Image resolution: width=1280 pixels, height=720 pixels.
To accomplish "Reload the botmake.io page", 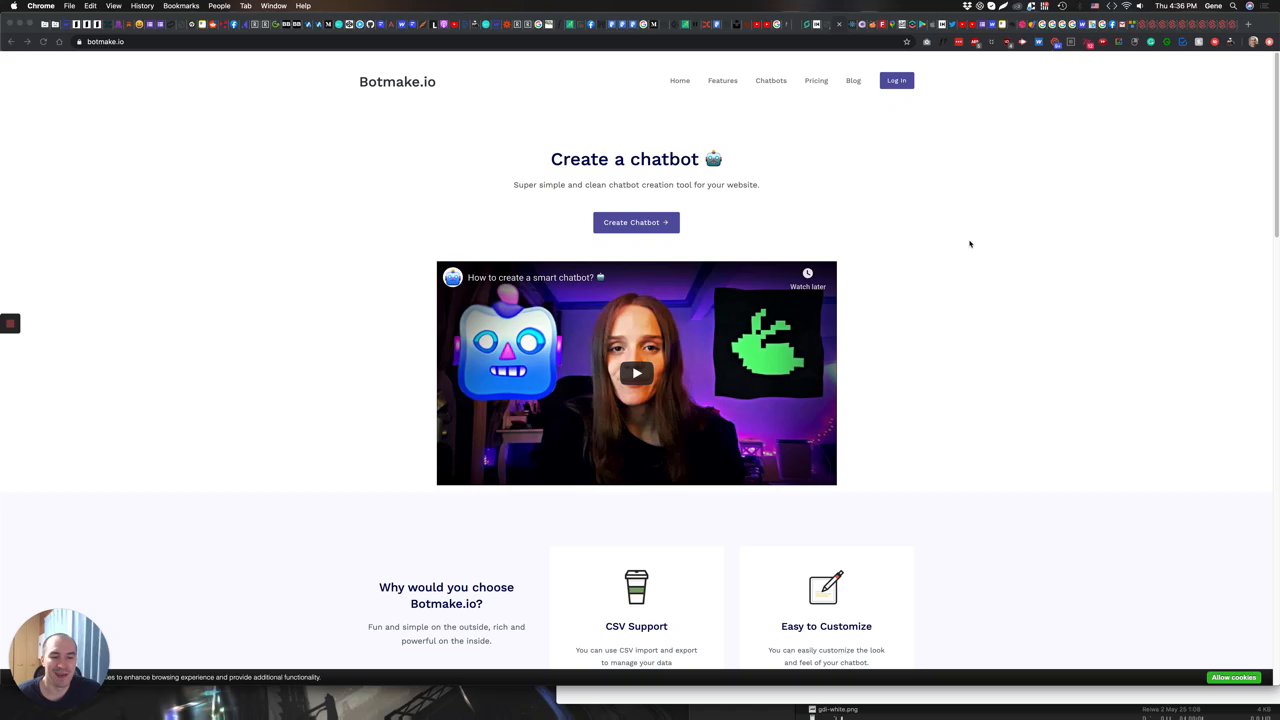I will (x=43, y=41).
